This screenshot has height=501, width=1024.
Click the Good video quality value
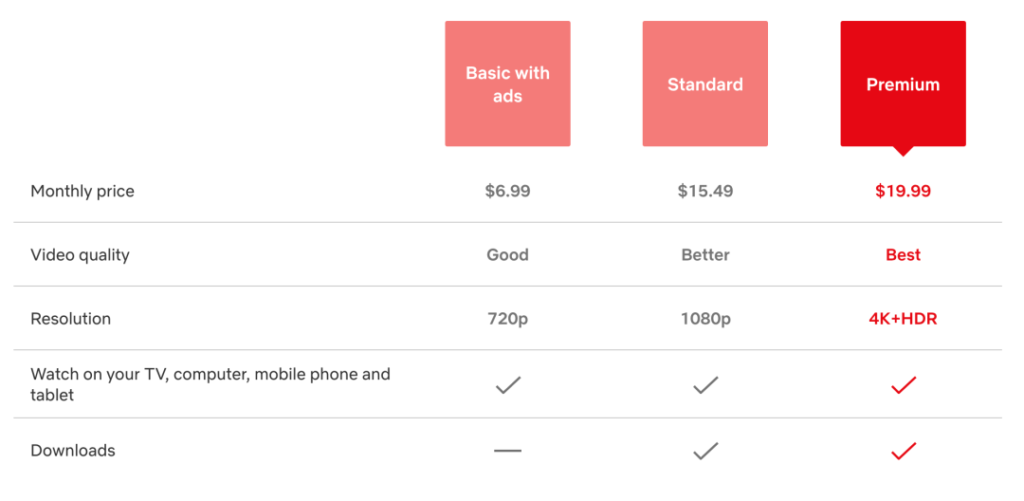coord(507,255)
